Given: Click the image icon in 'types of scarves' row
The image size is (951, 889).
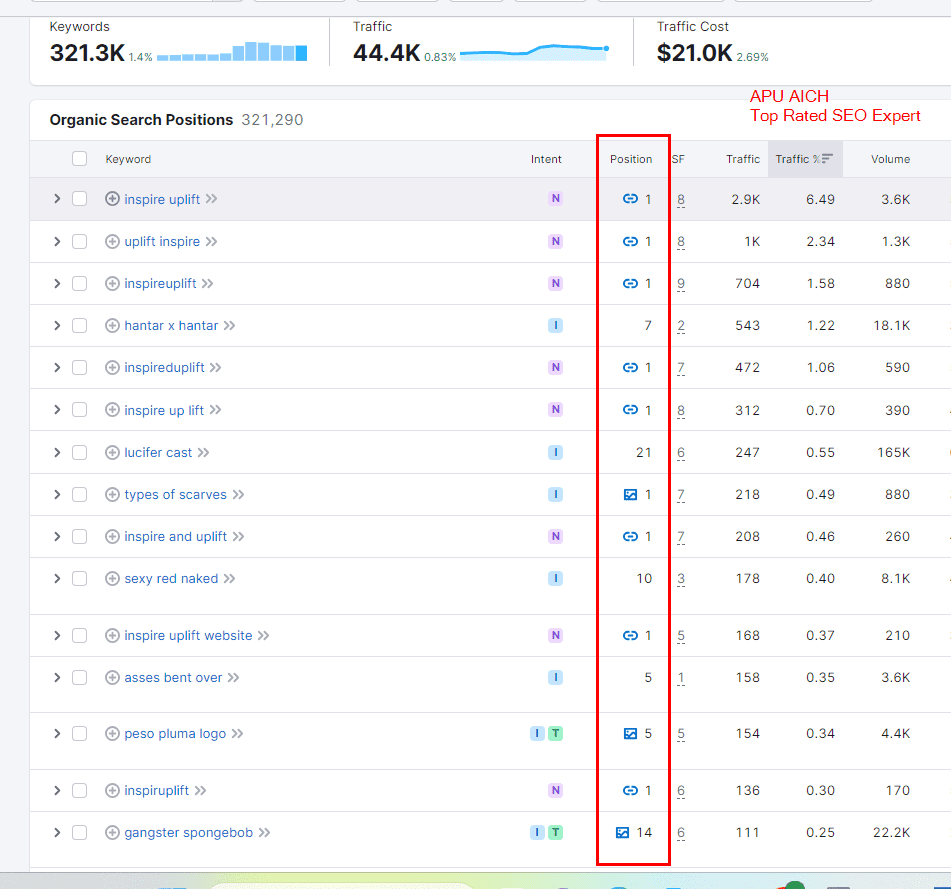Looking at the screenshot, I should click(630, 494).
